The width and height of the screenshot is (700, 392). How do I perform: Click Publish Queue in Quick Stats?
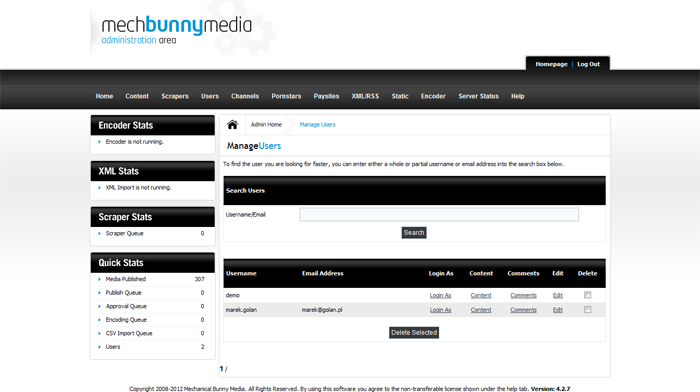point(123,293)
